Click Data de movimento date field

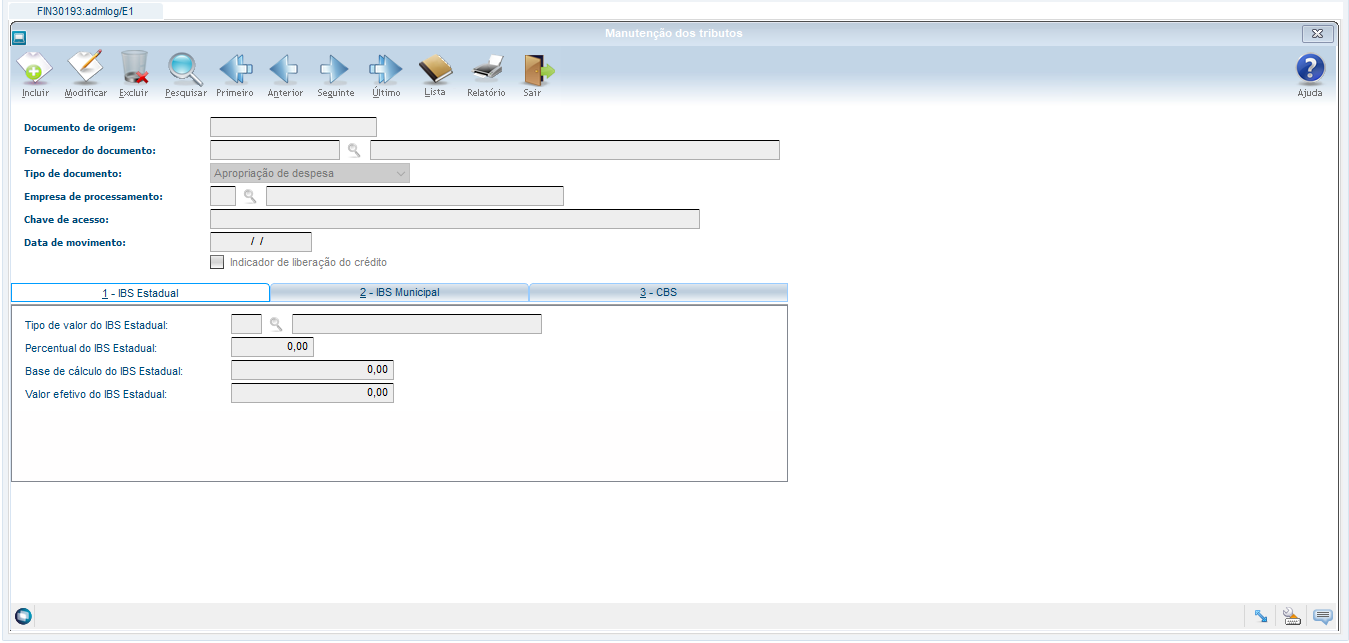tap(261, 242)
